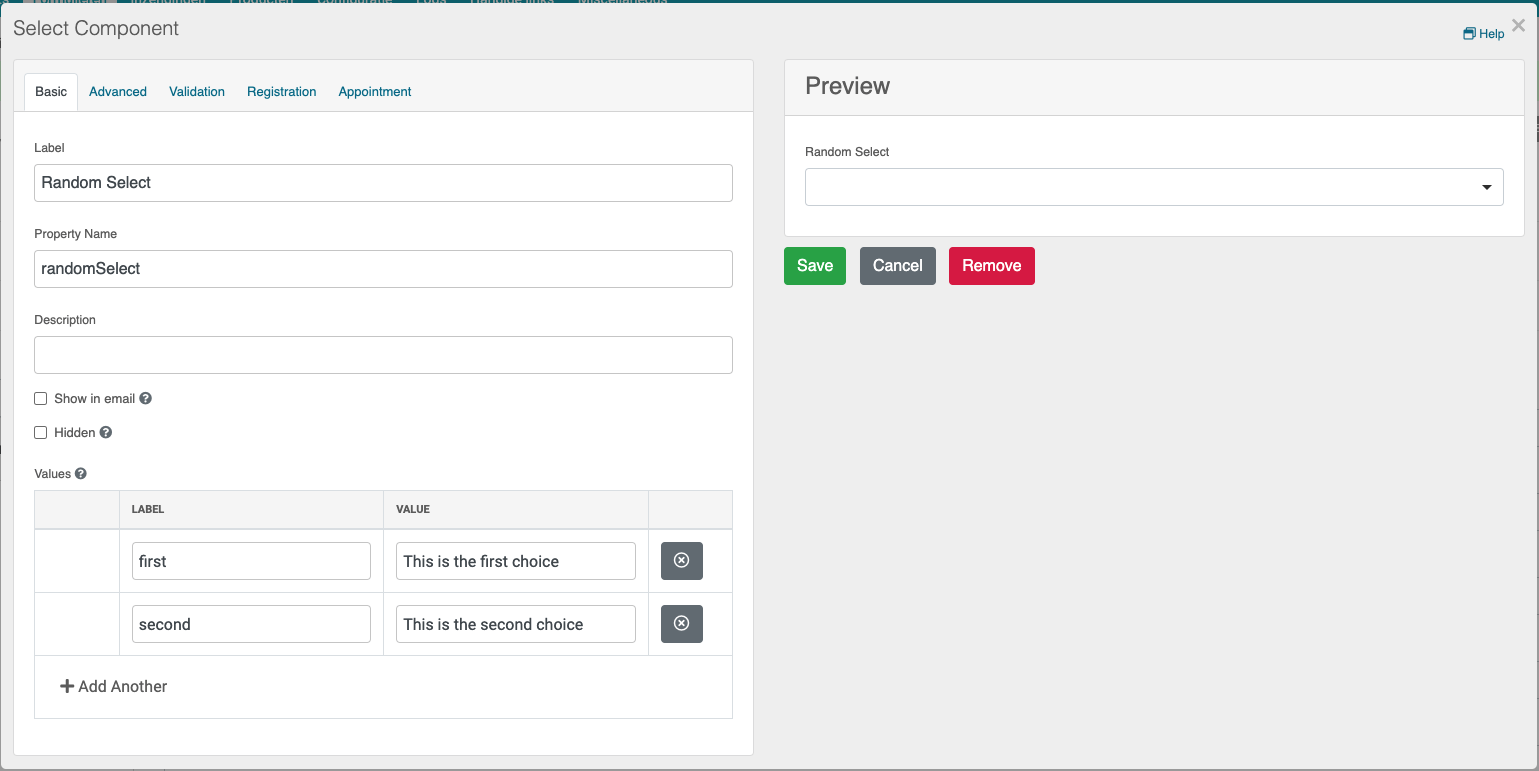
Task: Close the Select Component dialog
Action: [x=1518, y=26]
